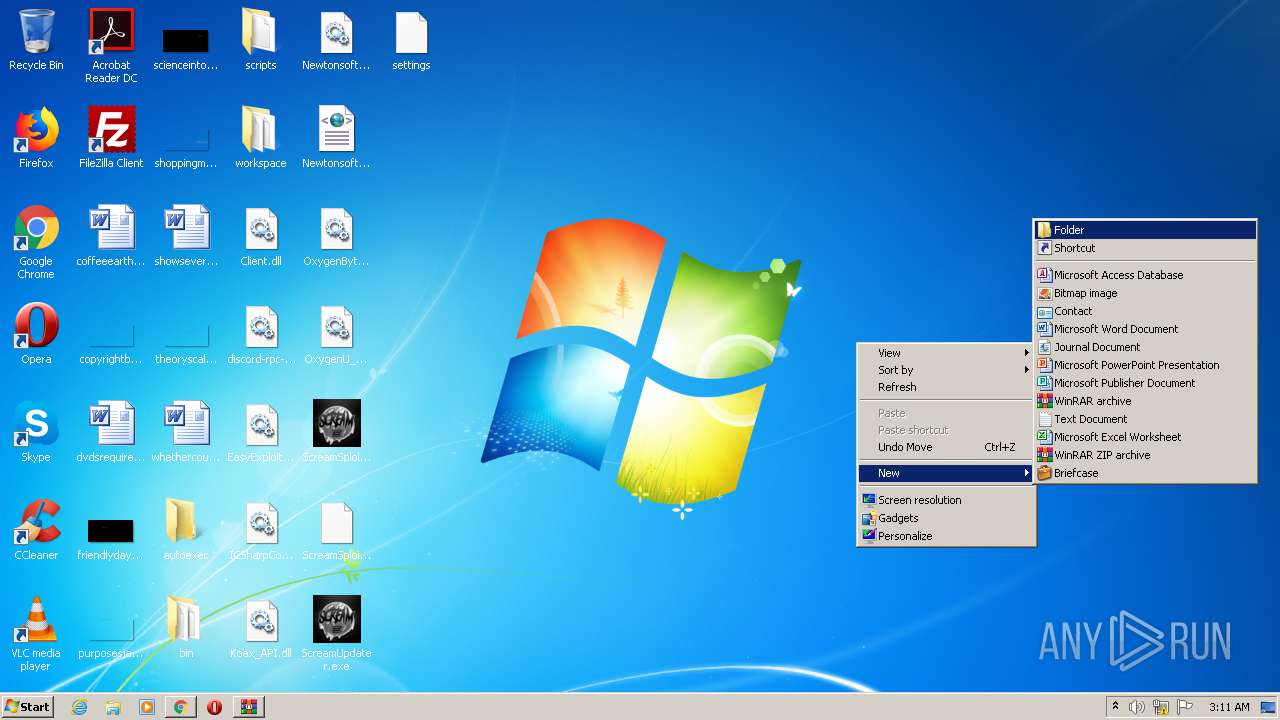1280x720 pixels.
Task: Open the New submenu item
Action: click(946, 473)
